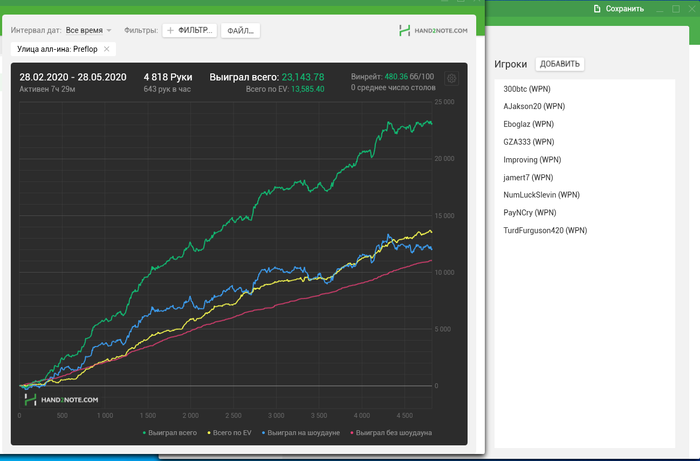700x461 pixels.
Task: Click the ДОБАВИТЬ players button
Action: pos(560,64)
